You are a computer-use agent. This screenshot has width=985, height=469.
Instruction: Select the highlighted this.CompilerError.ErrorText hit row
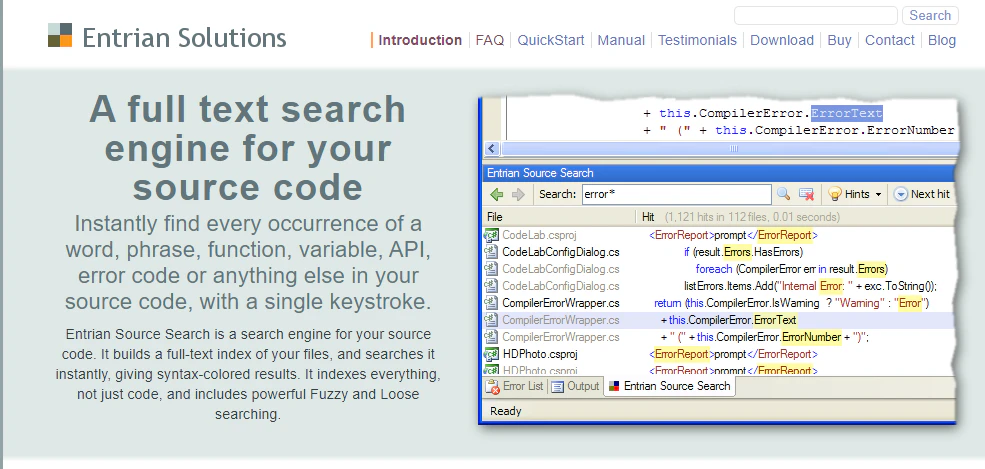720,320
